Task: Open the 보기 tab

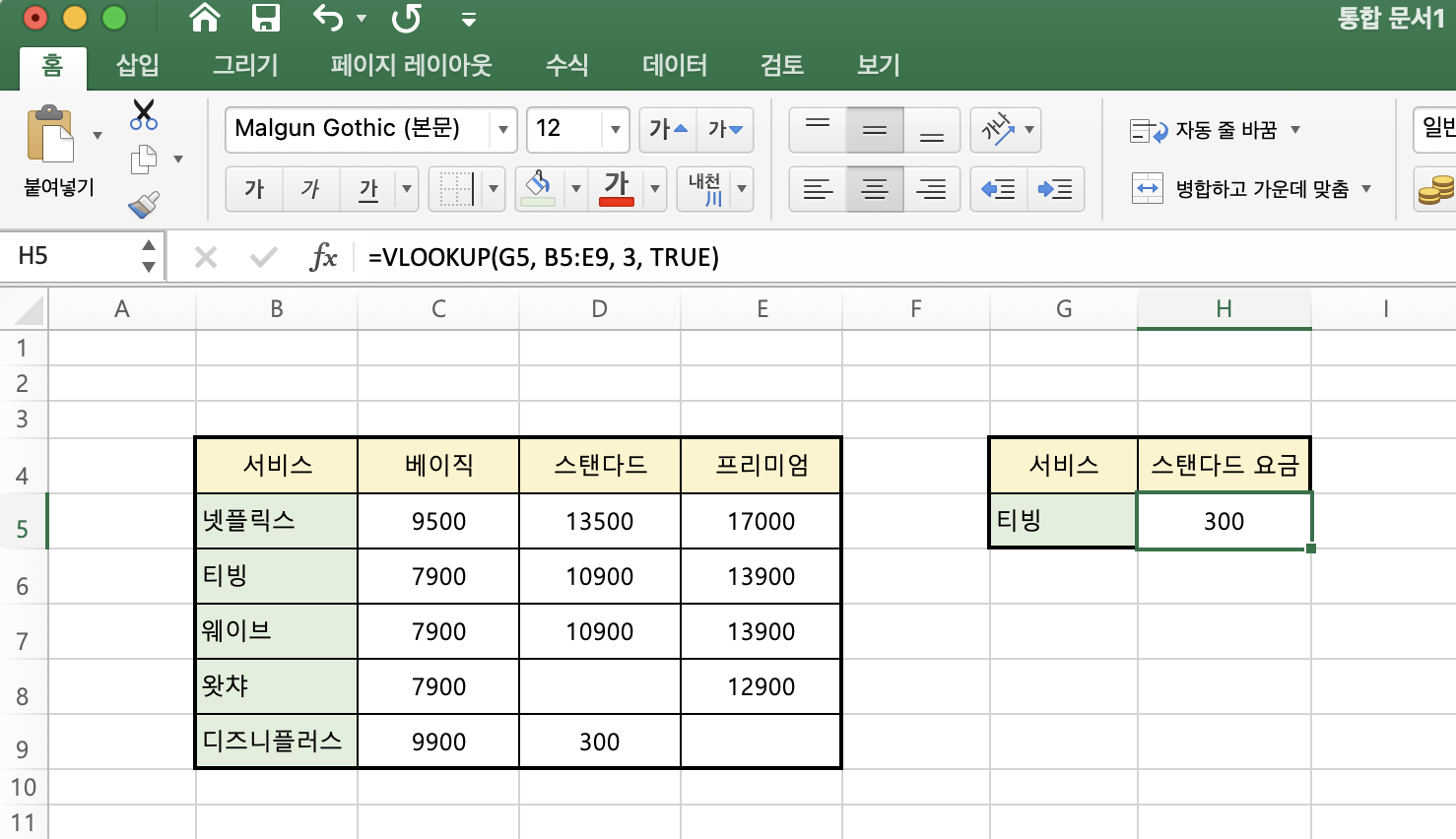Action: [x=879, y=65]
